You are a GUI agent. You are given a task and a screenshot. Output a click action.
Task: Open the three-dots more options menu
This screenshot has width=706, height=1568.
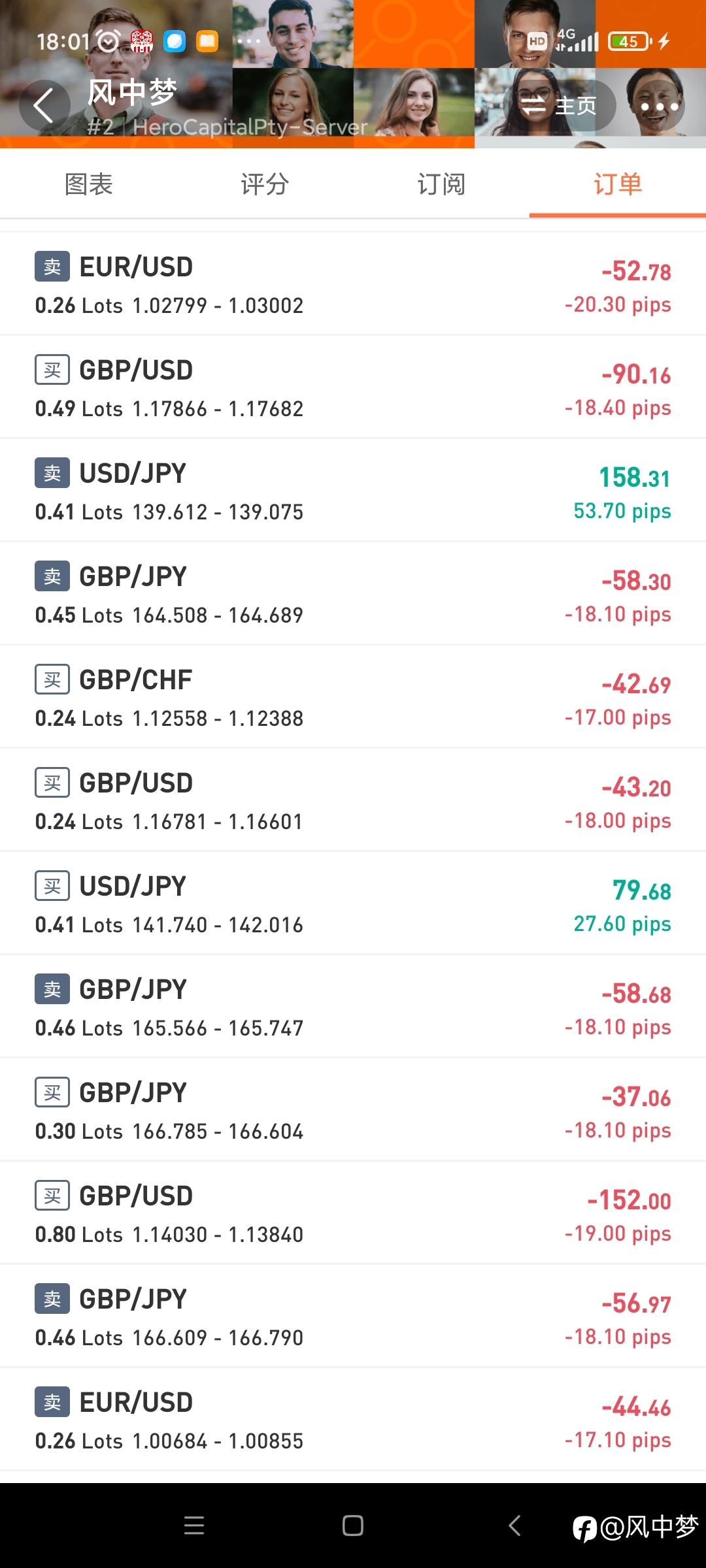pos(659,106)
